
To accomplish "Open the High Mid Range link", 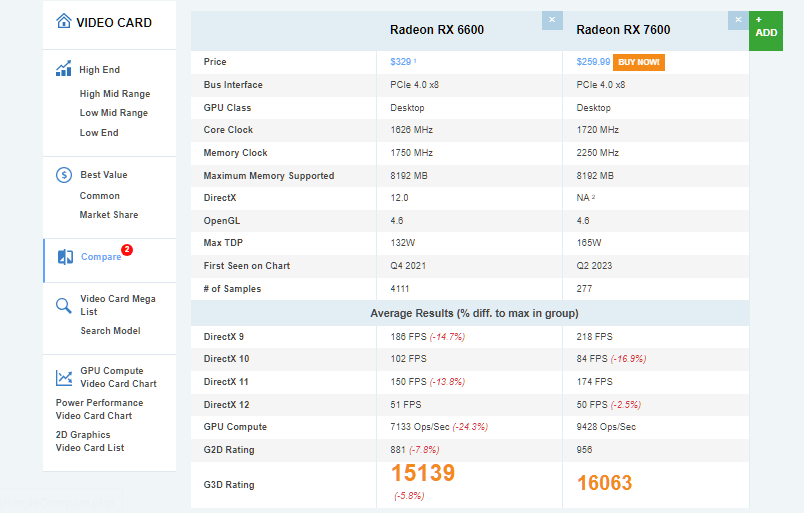I will pyautogui.click(x=115, y=94).
